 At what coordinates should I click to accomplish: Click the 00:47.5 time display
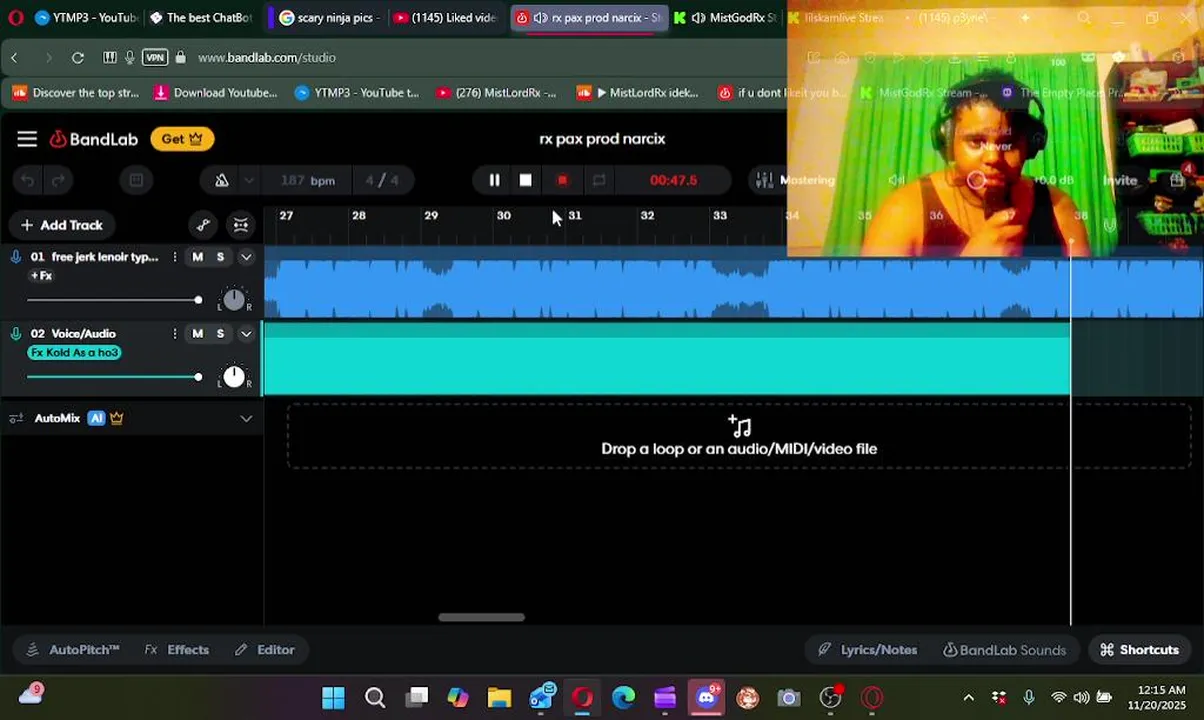pos(673,180)
